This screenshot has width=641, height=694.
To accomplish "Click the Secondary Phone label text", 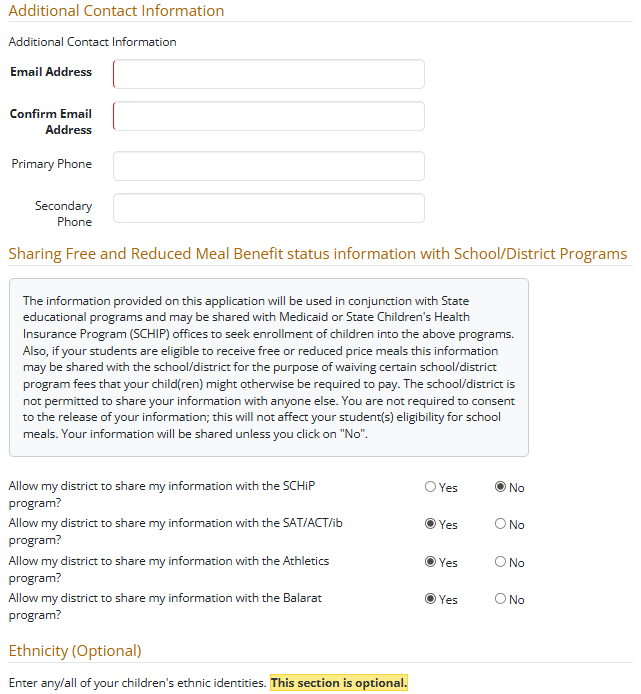I will pos(64,214).
